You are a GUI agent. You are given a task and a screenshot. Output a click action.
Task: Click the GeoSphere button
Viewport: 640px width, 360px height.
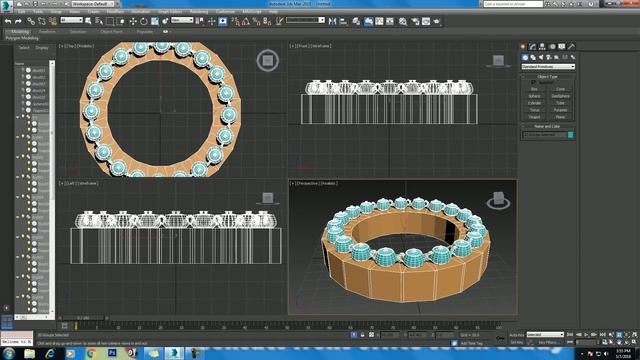tap(560, 96)
